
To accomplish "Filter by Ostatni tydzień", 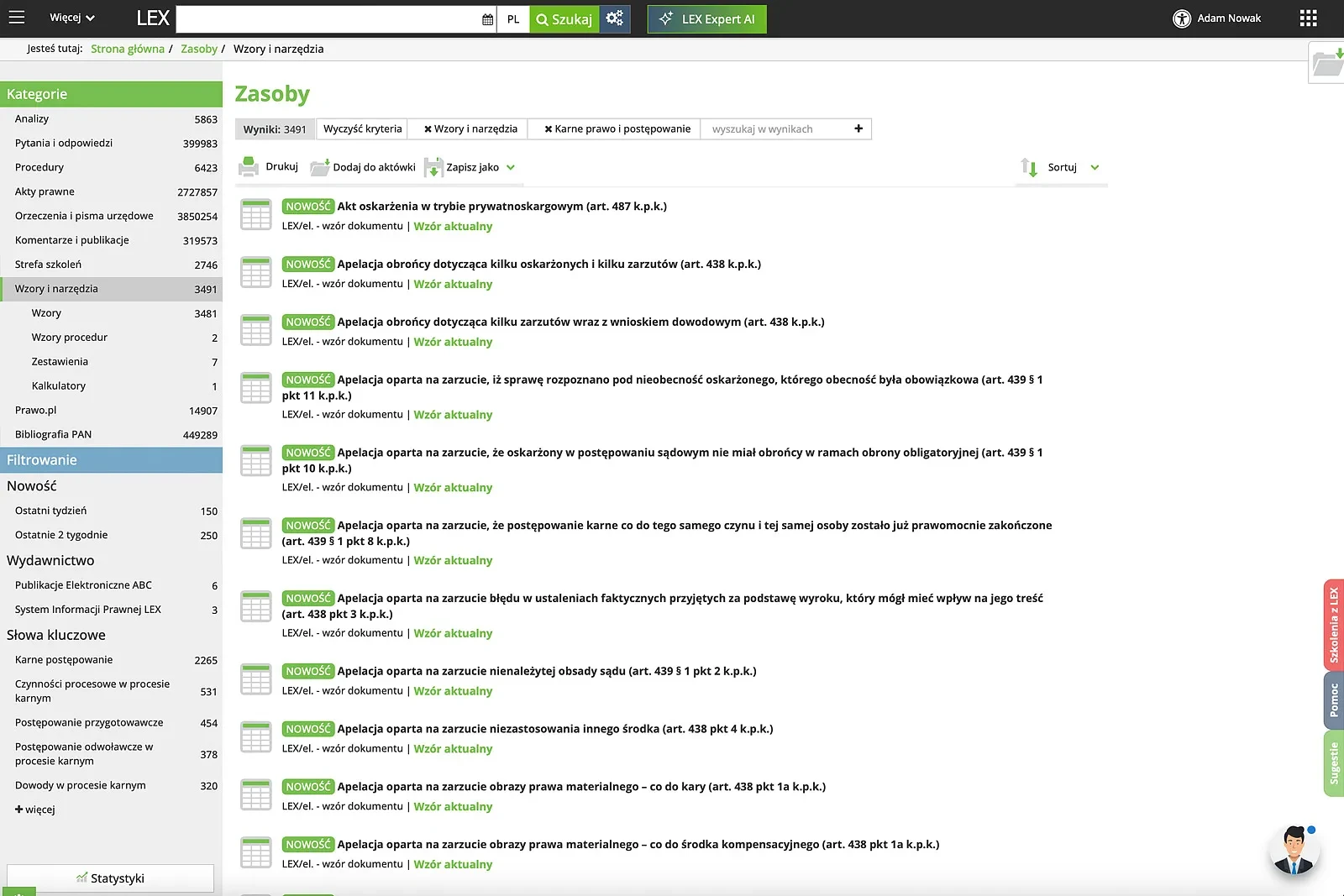I will point(111,511).
